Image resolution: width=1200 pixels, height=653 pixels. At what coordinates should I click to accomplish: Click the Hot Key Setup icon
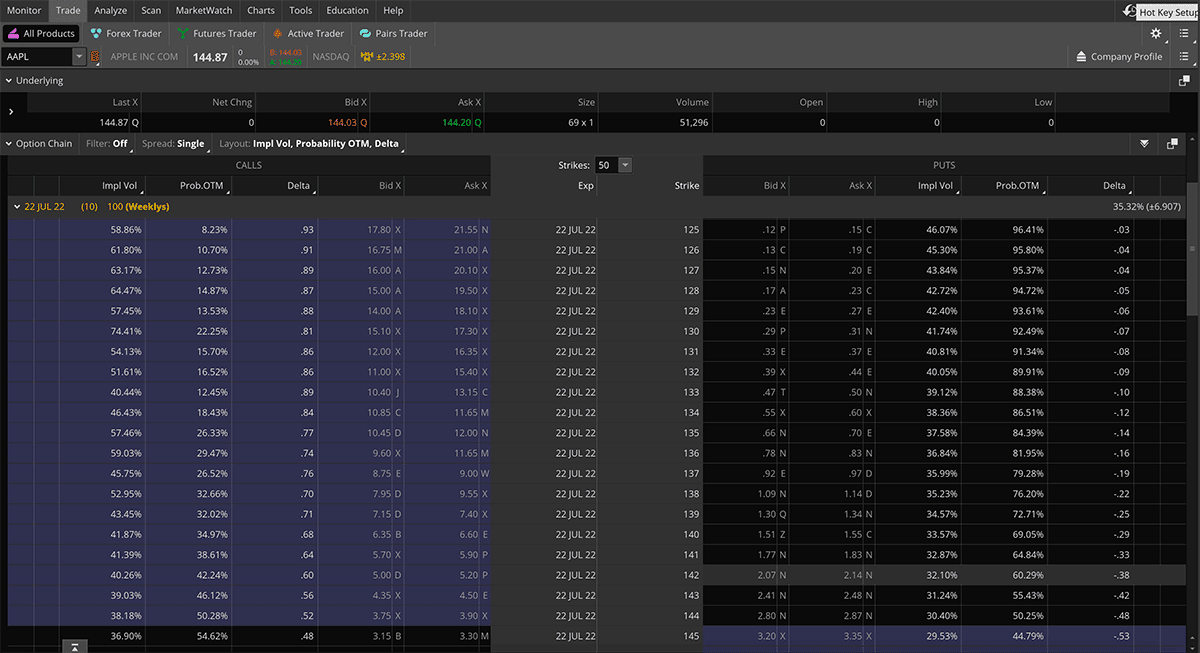pos(1127,11)
